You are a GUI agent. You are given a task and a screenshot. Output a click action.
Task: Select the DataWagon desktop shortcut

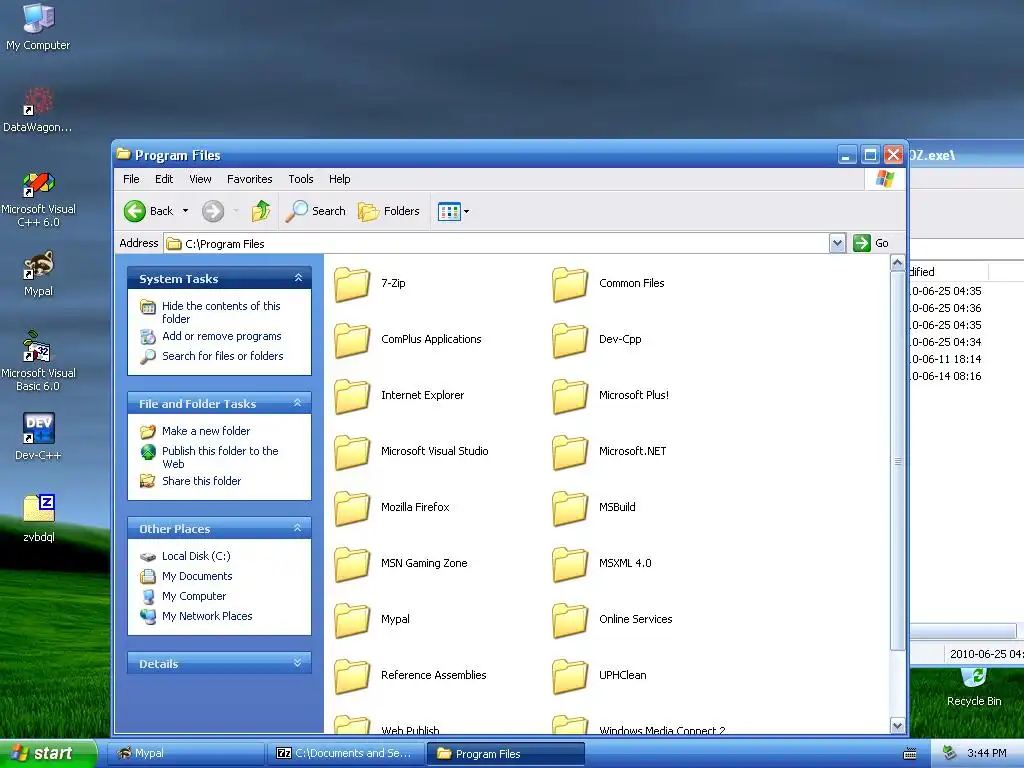(x=38, y=101)
